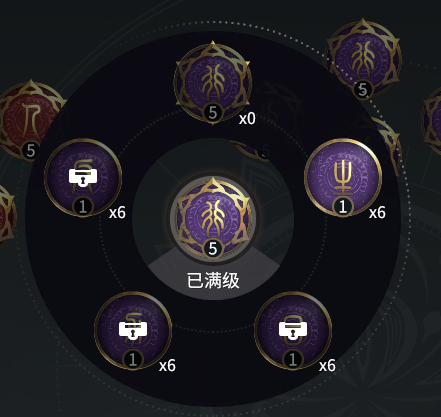Click the padlock on the left wheel rune

[83, 177]
